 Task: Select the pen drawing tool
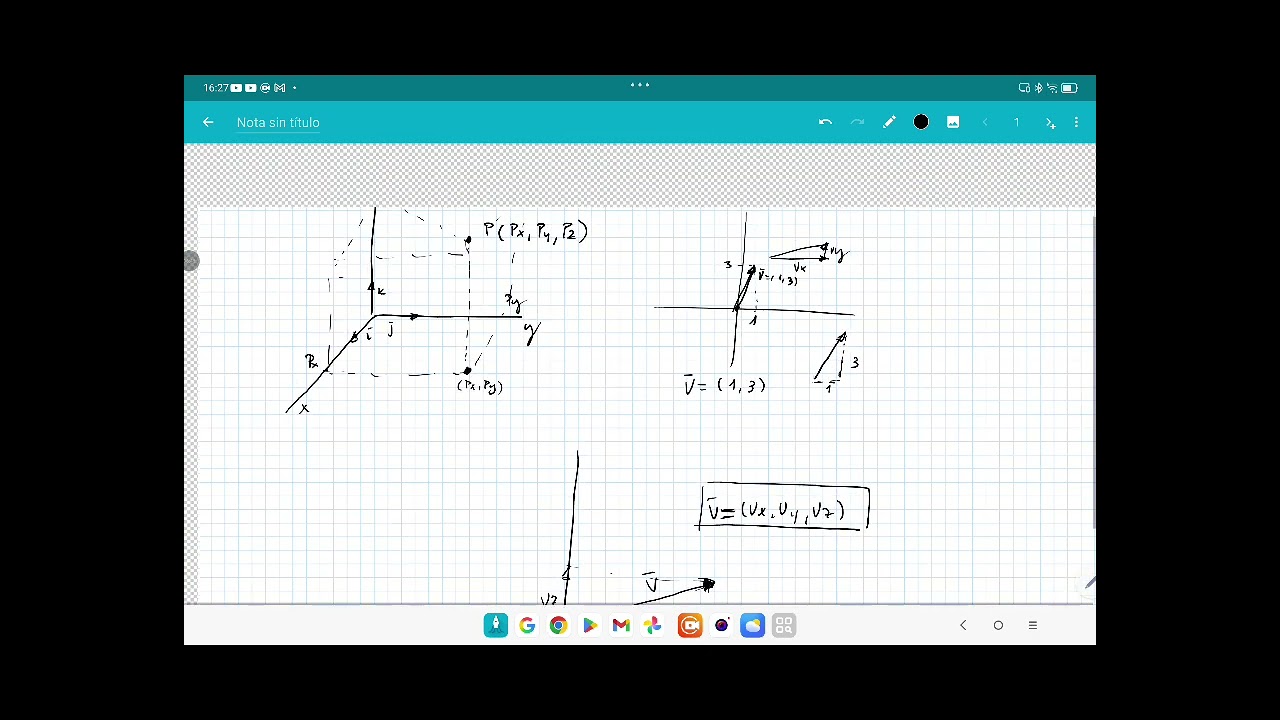(889, 122)
